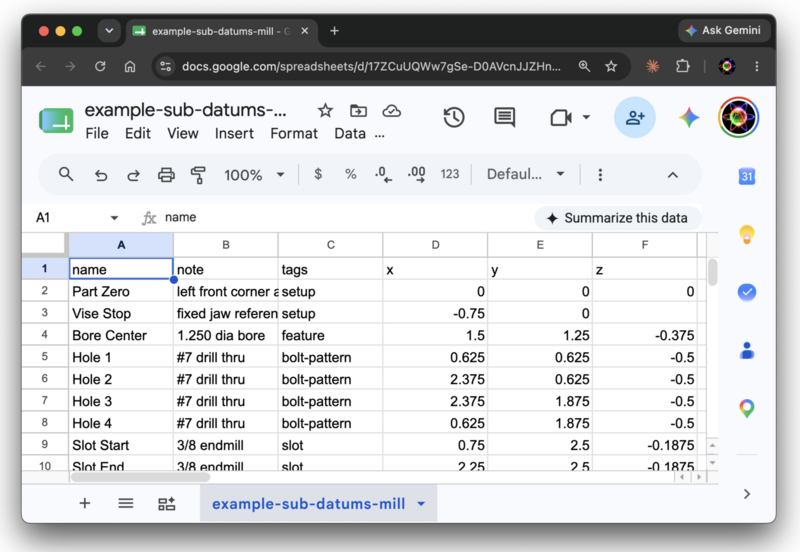Open Google account avatar in Sheets

738,117
